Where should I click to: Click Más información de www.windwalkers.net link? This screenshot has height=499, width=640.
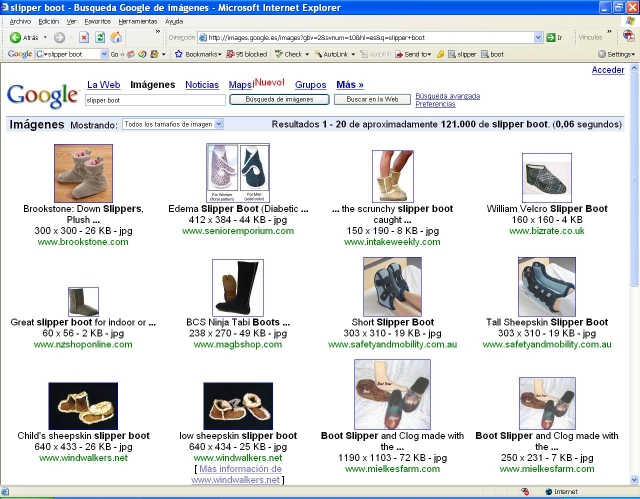pyautogui.click(x=238, y=474)
